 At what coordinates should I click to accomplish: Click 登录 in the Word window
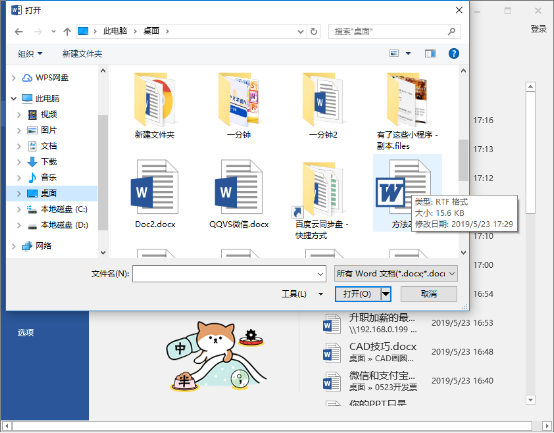538,29
